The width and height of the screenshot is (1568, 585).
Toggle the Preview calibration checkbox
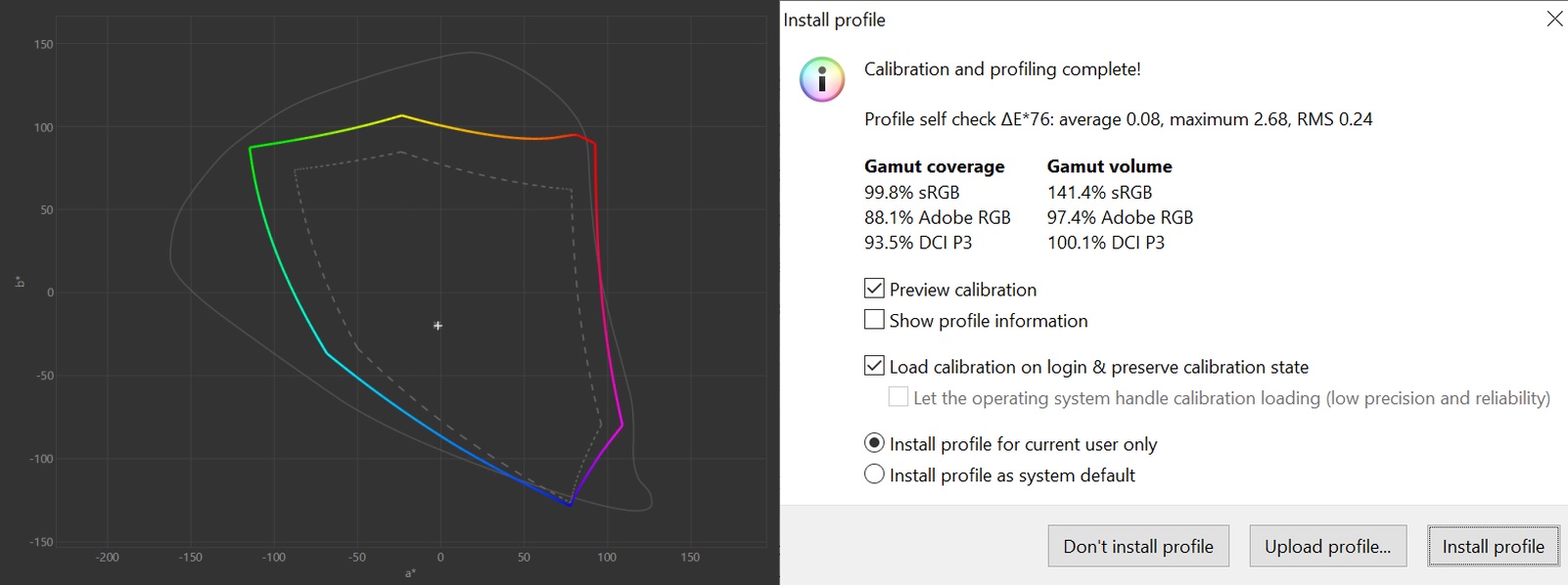(874, 289)
